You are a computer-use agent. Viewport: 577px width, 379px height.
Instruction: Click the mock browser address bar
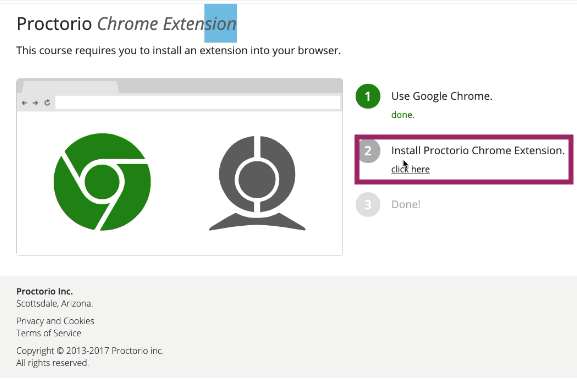pyautogui.click(x=198, y=103)
